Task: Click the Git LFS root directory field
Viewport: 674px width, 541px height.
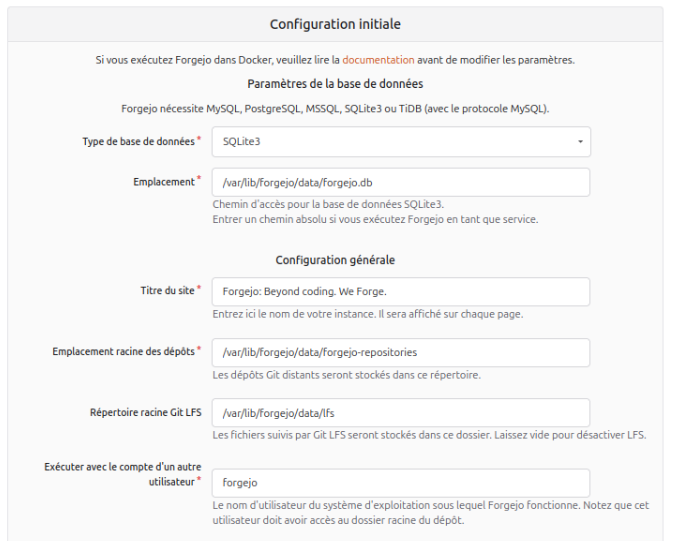Action: tap(401, 413)
